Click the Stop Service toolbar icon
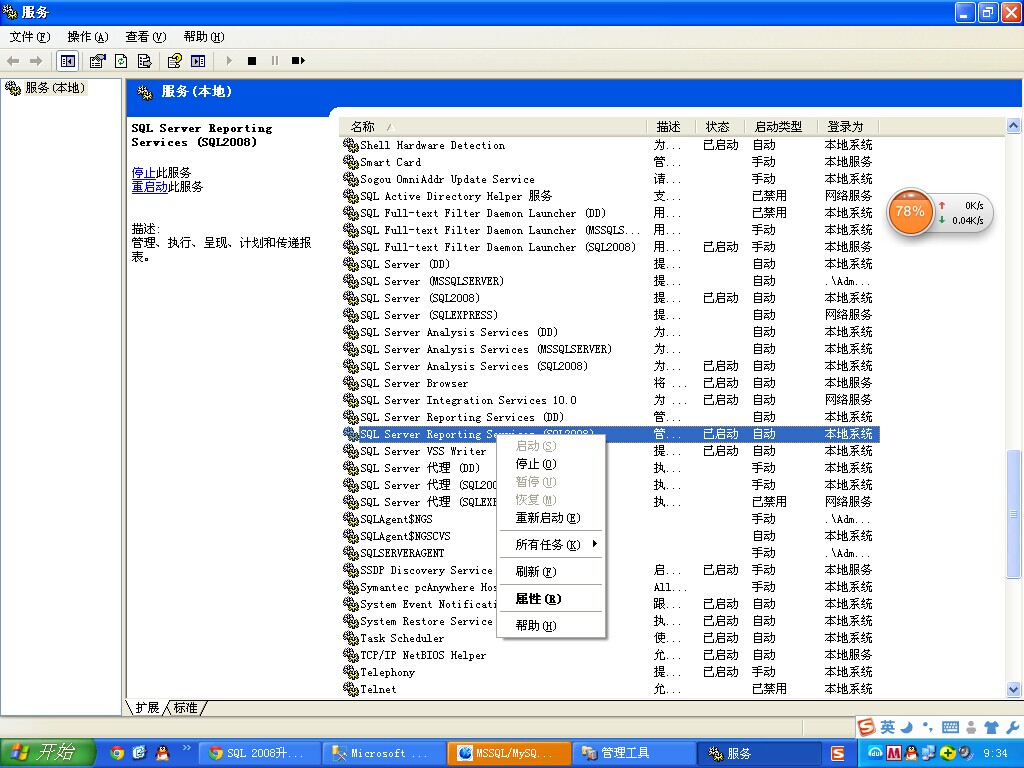1024x768 pixels. 252,61
